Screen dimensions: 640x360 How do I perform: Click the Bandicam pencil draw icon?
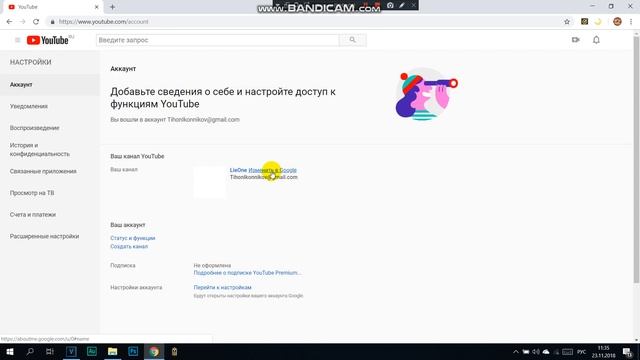tap(402, 5)
